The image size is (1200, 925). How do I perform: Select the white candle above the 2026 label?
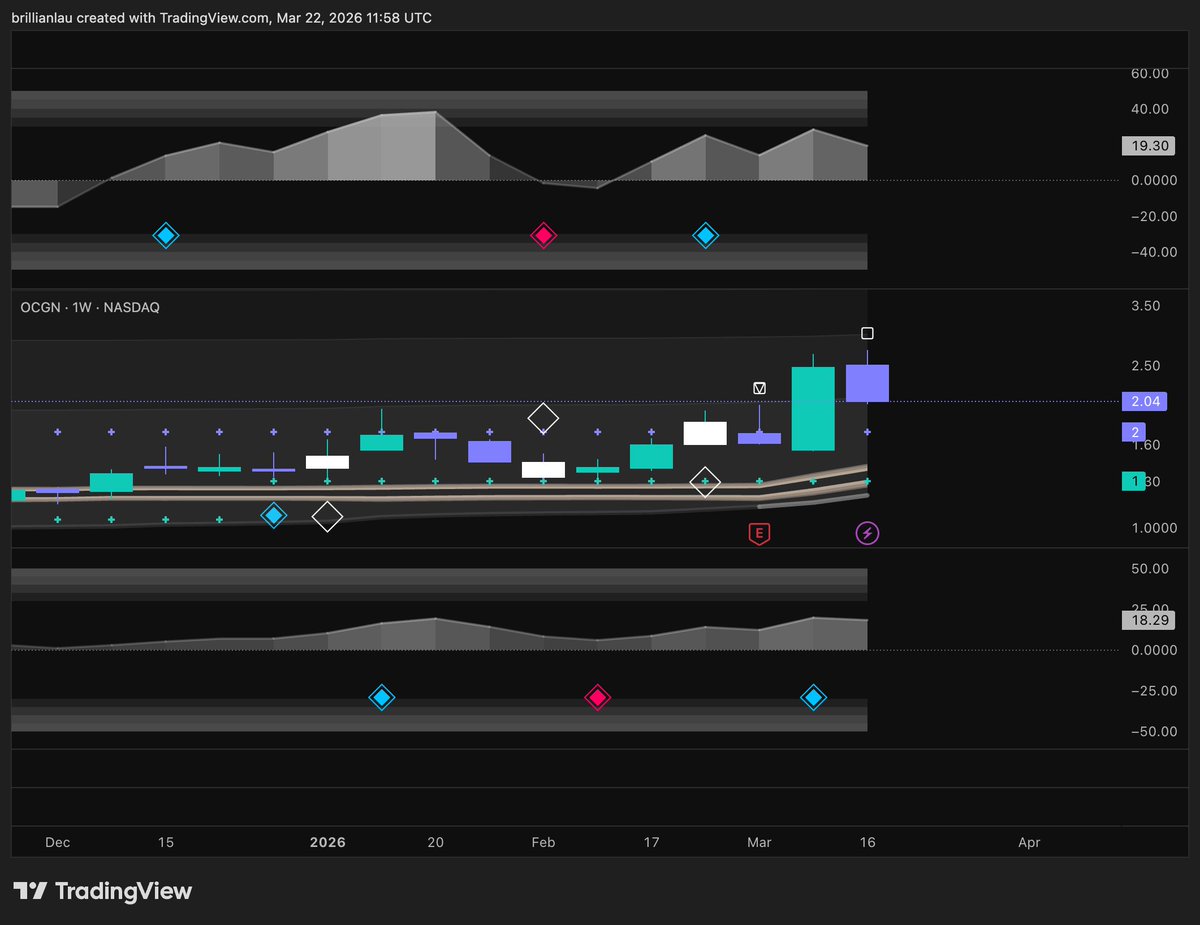pyautogui.click(x=327, y=462)
